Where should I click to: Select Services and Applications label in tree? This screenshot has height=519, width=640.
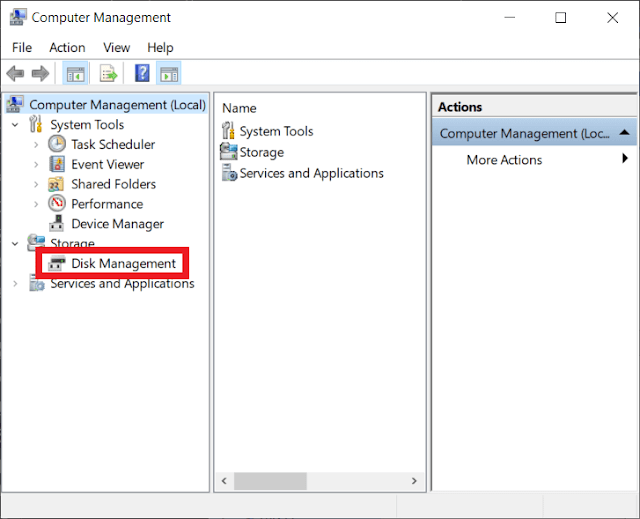[x=122, y=284]
